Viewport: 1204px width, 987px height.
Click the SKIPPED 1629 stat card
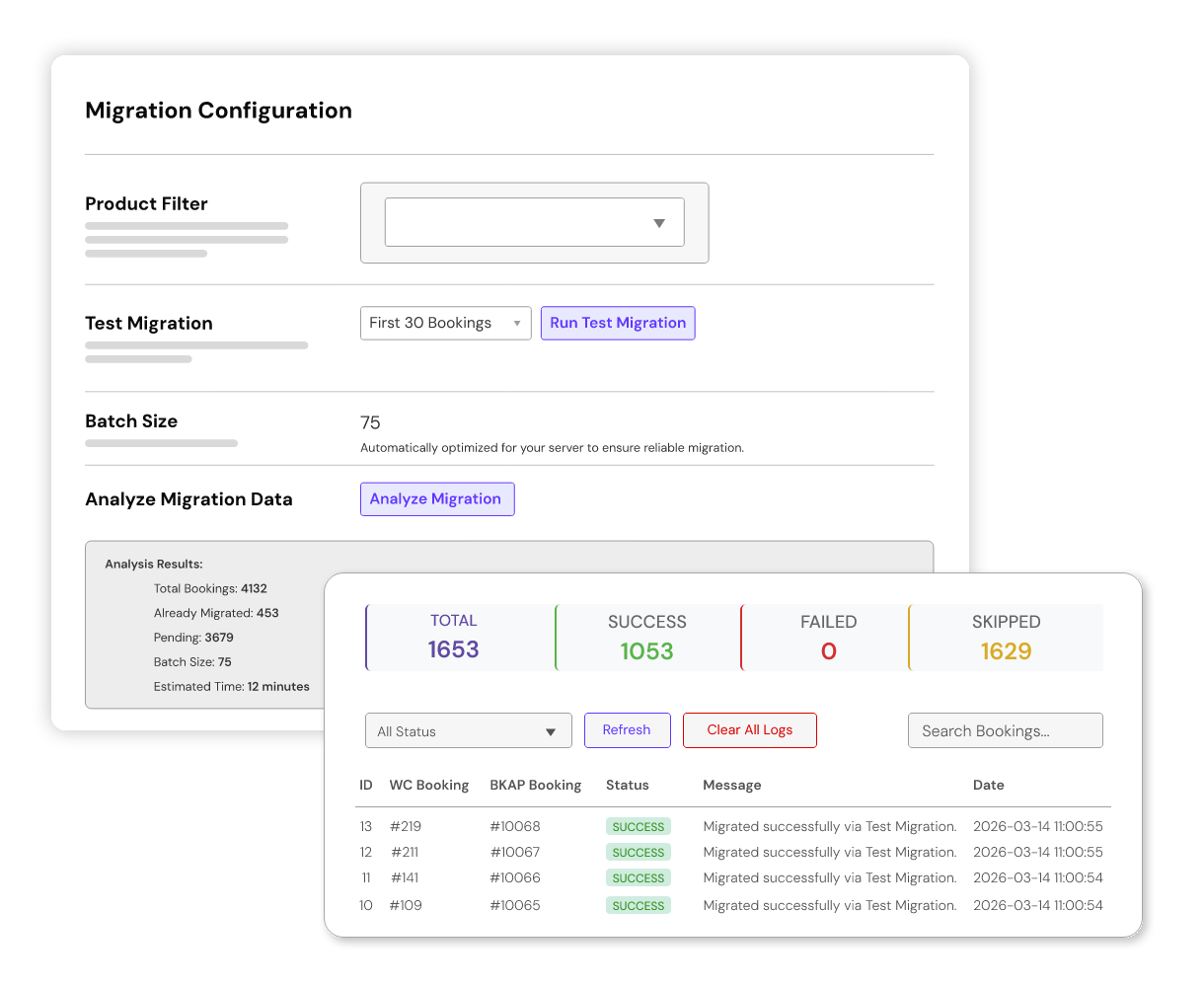(x=1006, y=637)
